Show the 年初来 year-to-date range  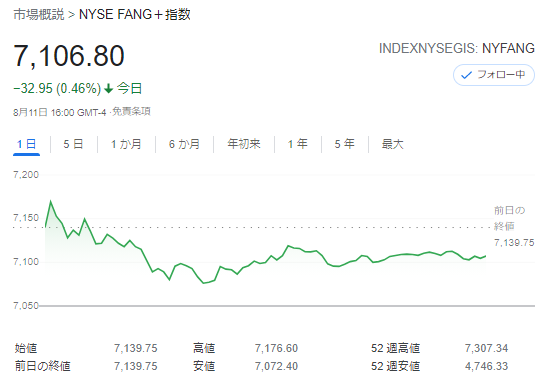point(244,144)
